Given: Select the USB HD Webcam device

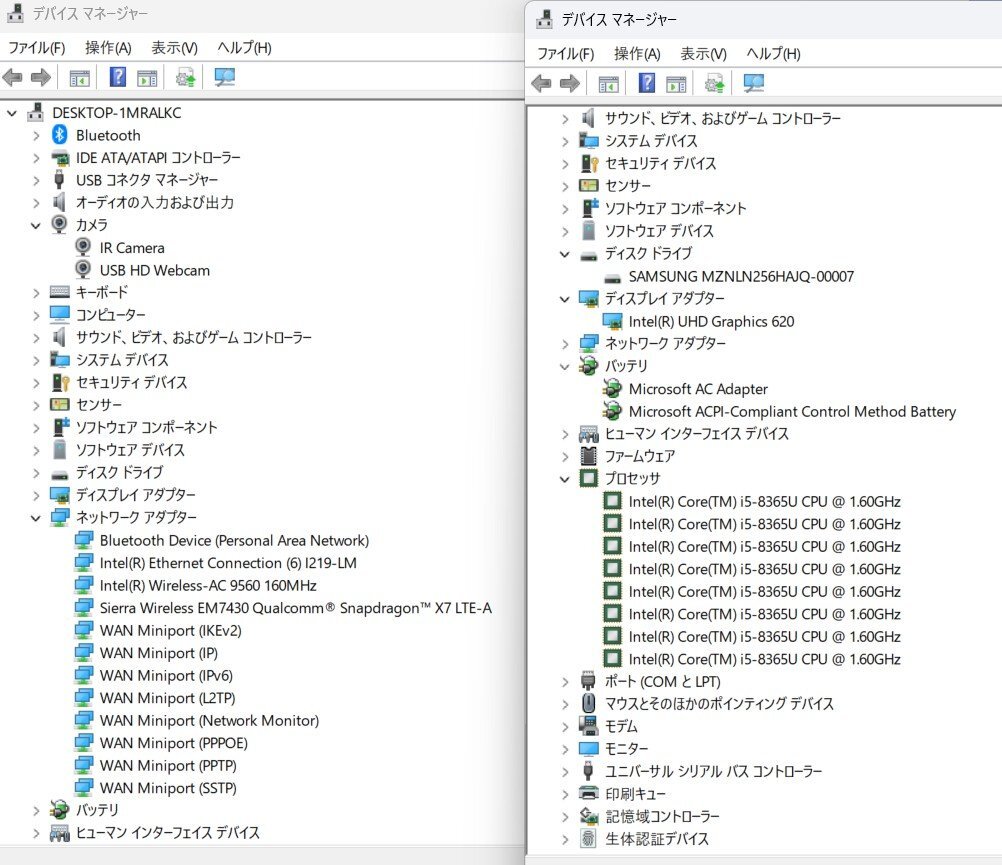Looking at the screenshot, I should point(154,270).
